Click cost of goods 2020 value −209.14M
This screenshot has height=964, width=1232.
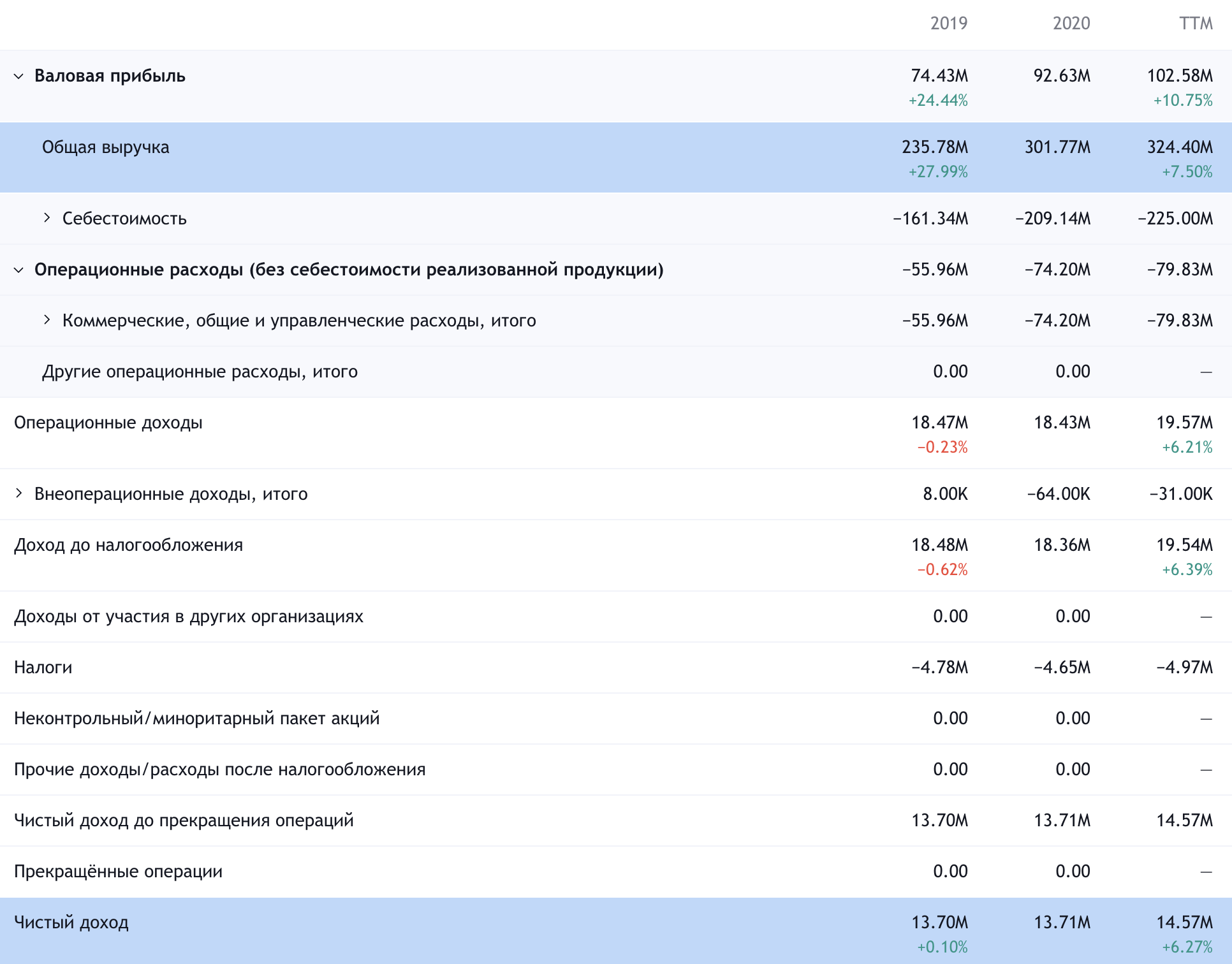coord(1053,219)
